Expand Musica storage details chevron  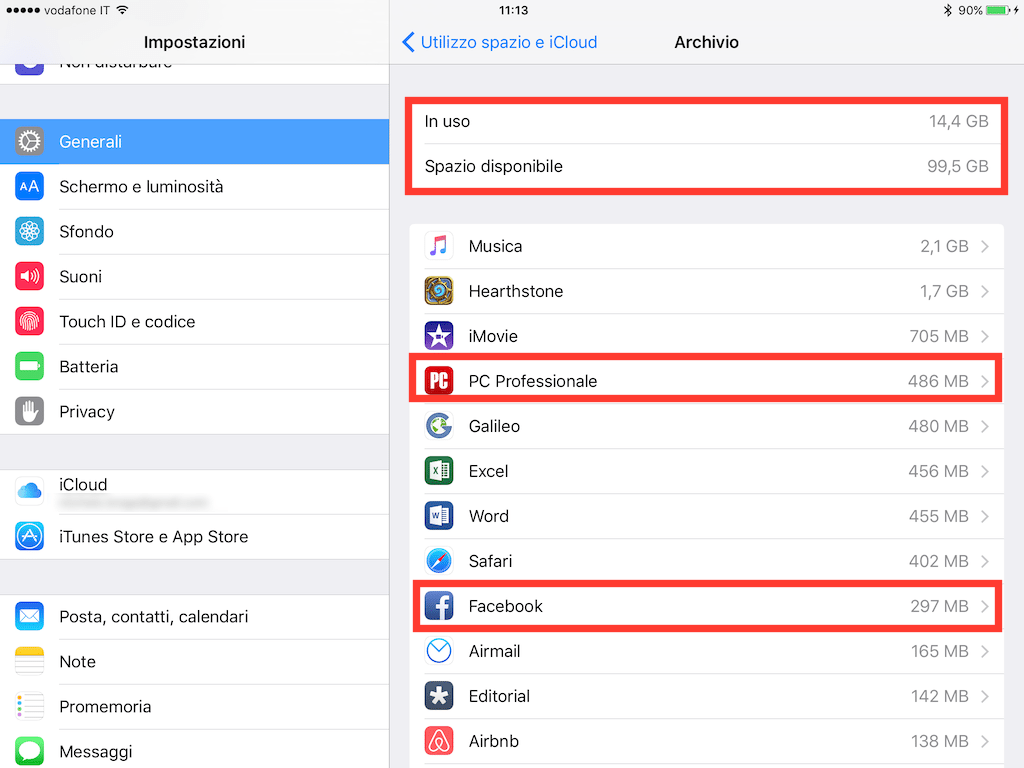pyautogui.click(x=985, y=246)
